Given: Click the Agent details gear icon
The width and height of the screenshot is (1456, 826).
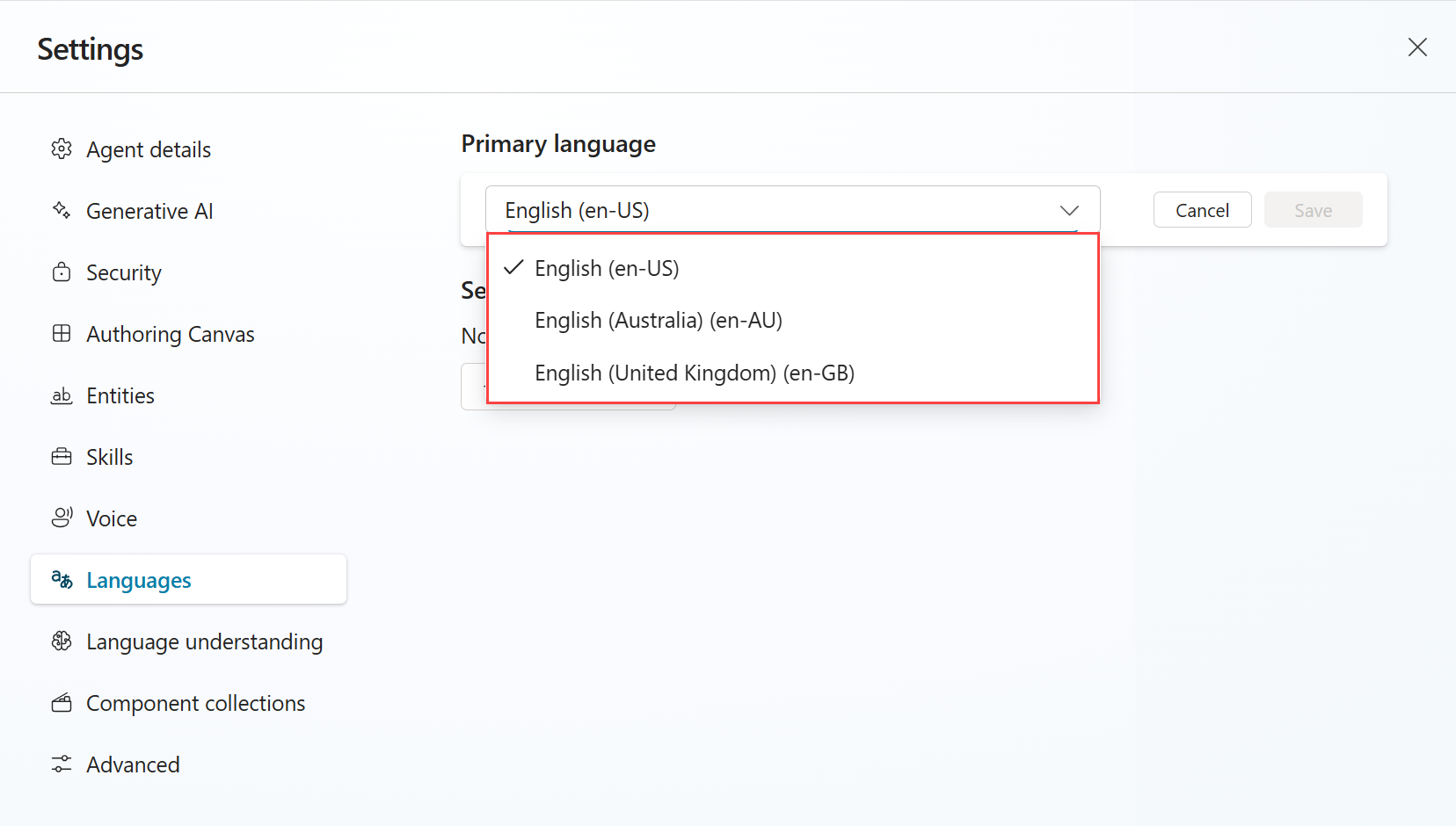Looking at the screenshot, I should pyautogui.click(x=62, y=149).
